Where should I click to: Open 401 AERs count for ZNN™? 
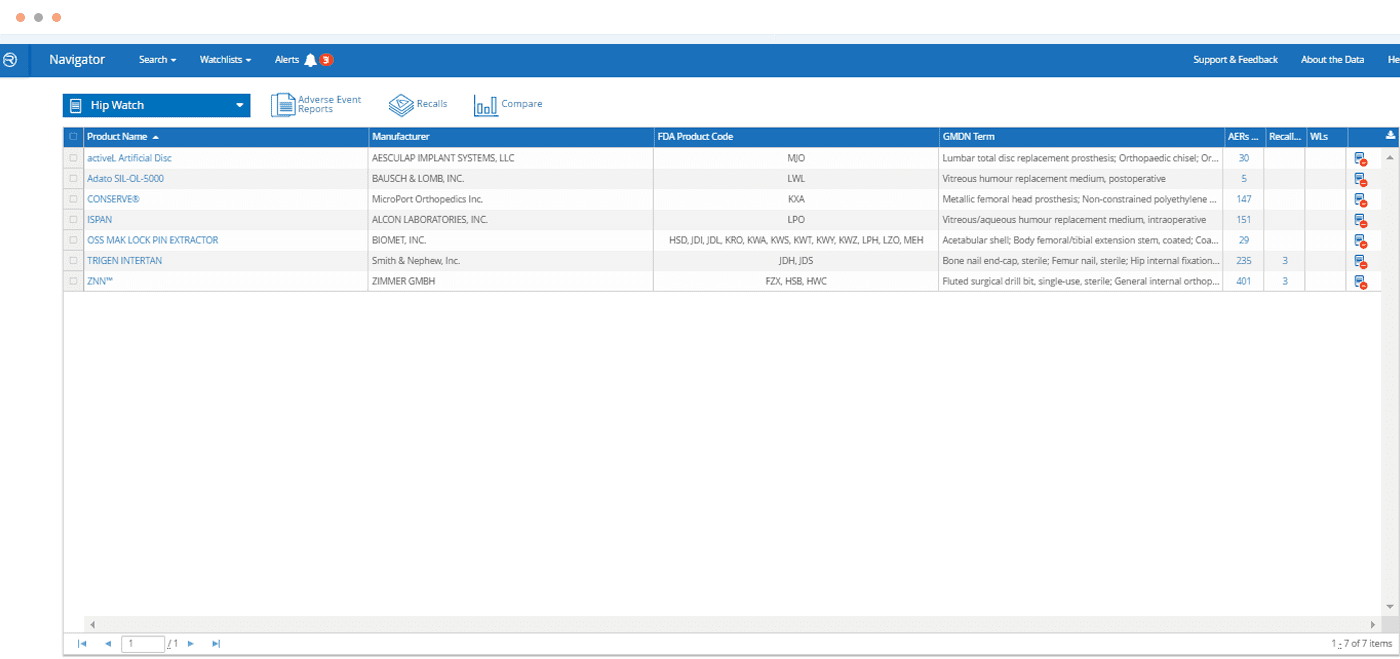[1243, 281]
